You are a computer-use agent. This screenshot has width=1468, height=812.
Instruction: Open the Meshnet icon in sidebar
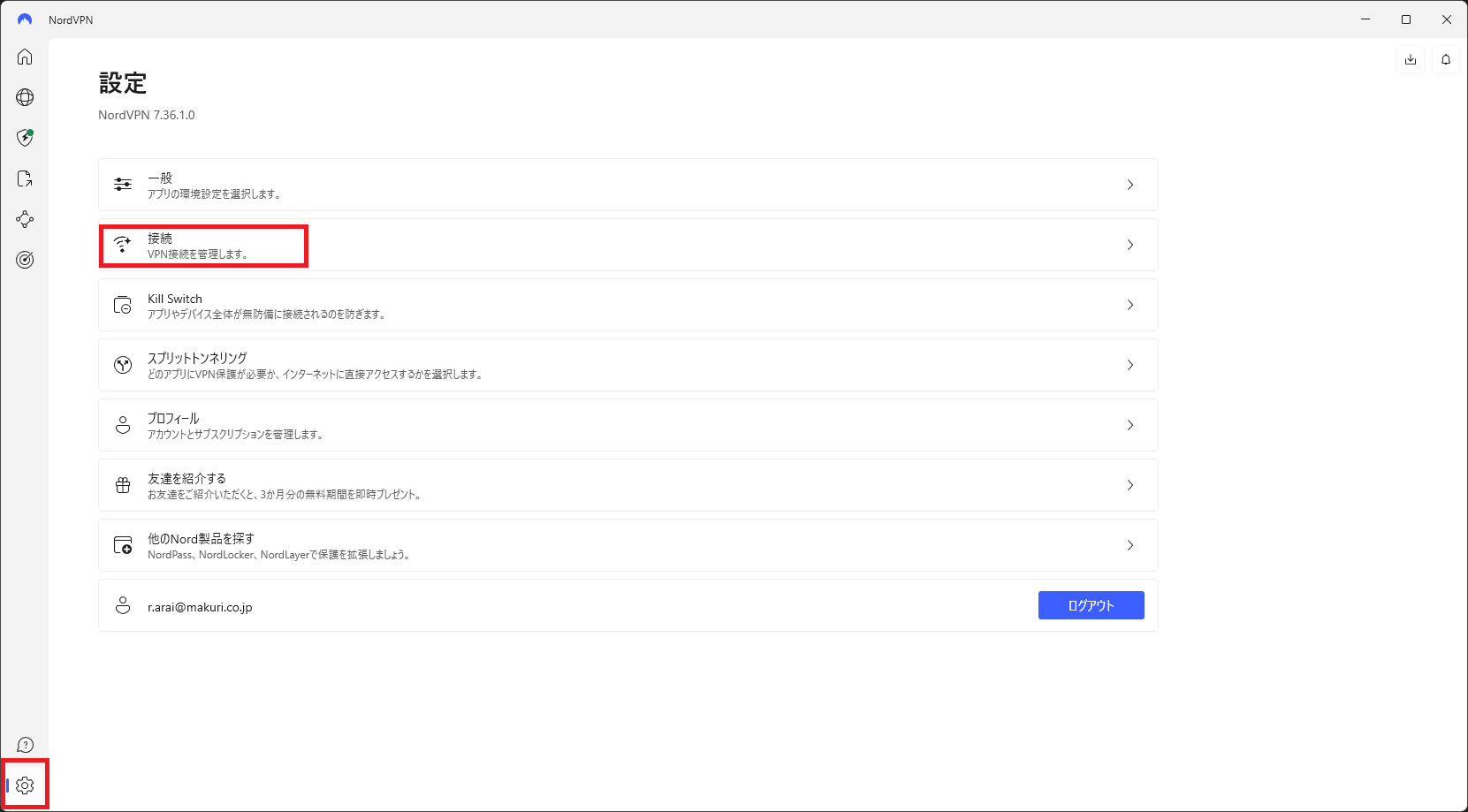[25, 219]
